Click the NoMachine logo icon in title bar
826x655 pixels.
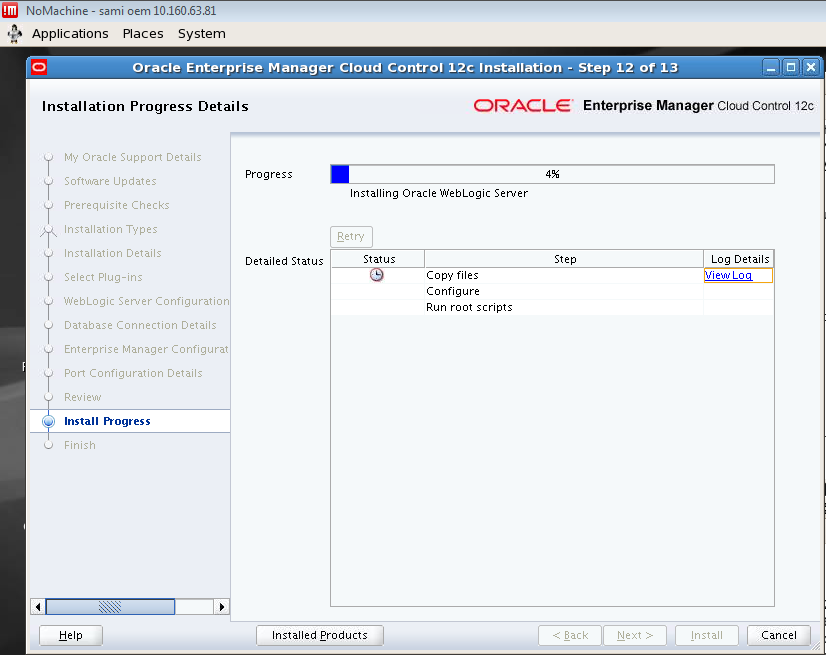(9, 10)
